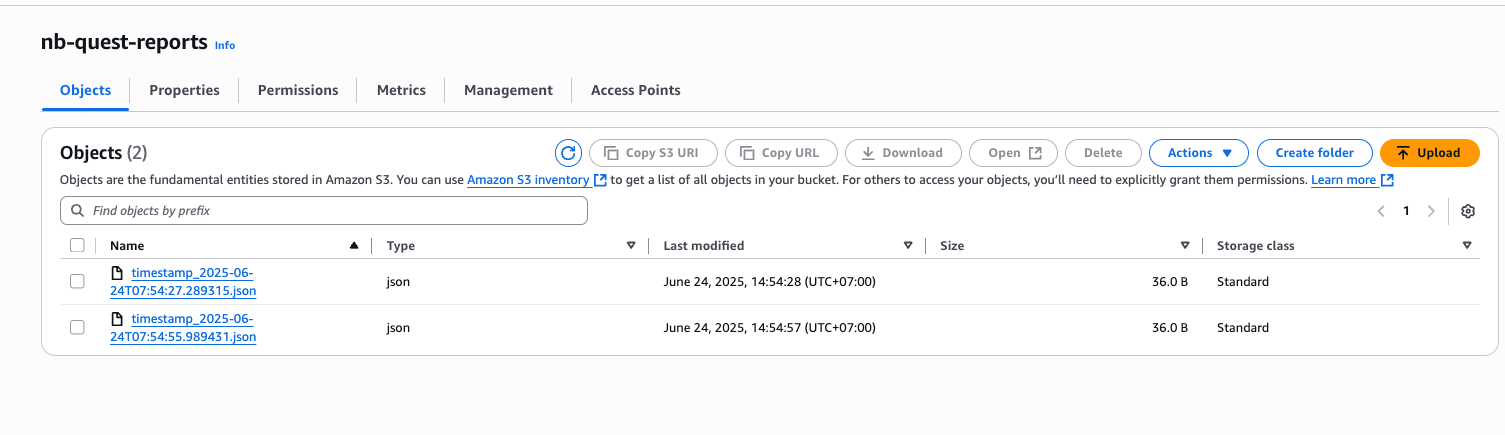1505x435 pixels.
Task: Toggle the select all objects checkbox
Action: coord(77,245)
